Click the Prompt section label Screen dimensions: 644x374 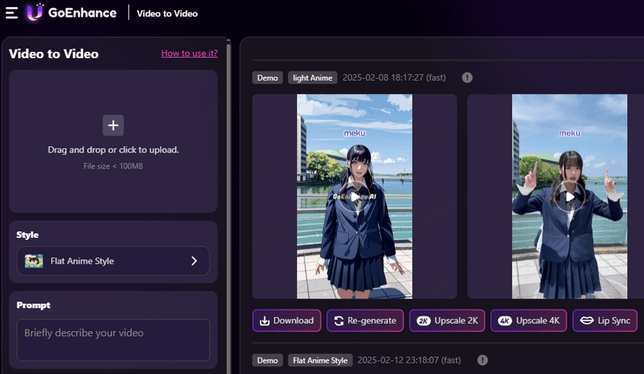click(x=33, y=305)
